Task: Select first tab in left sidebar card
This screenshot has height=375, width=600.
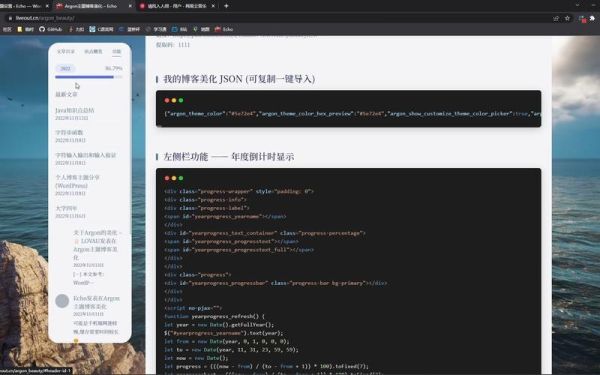Action: point(66,51)
